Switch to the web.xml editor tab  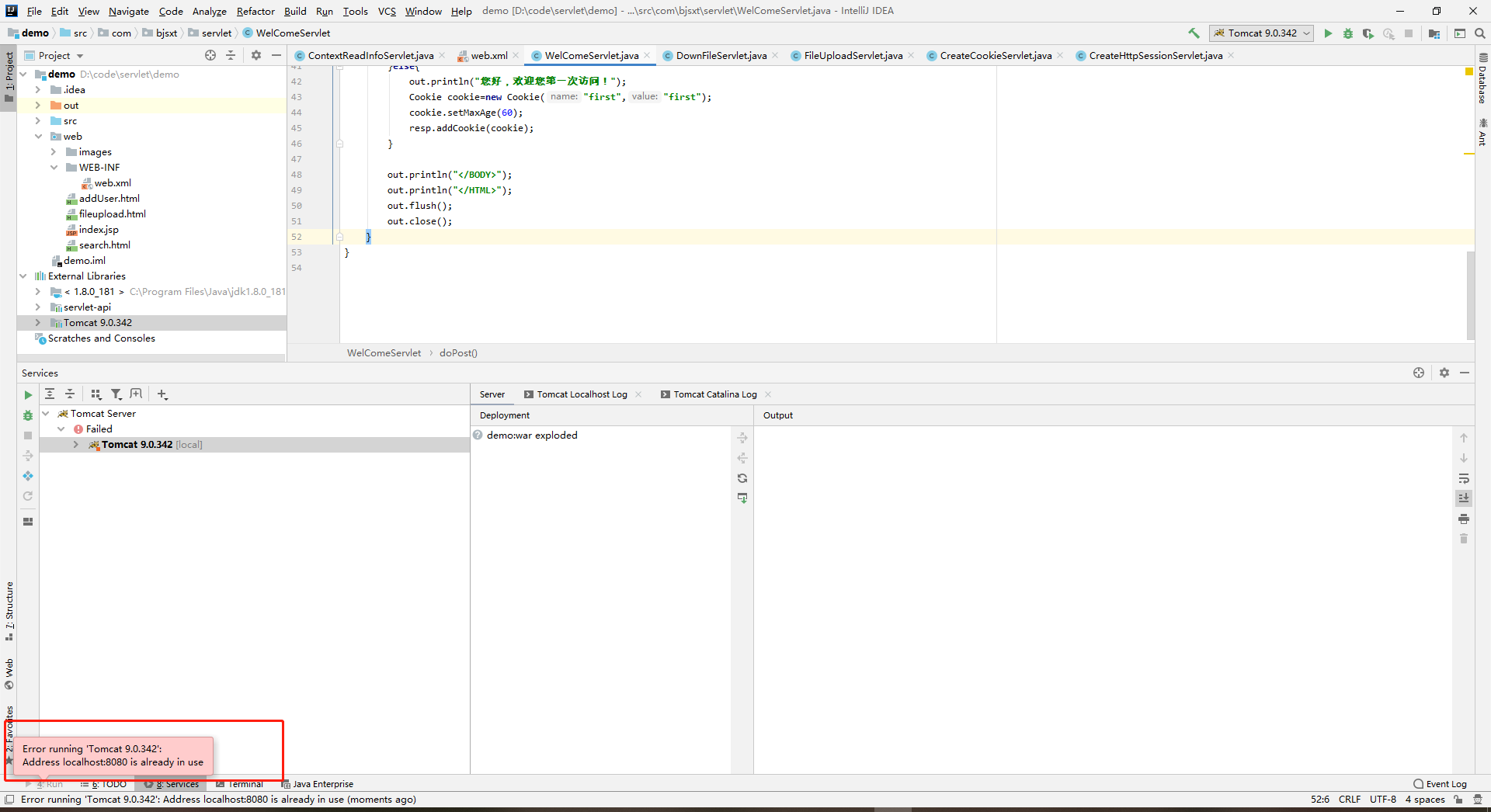coord(488,56)
